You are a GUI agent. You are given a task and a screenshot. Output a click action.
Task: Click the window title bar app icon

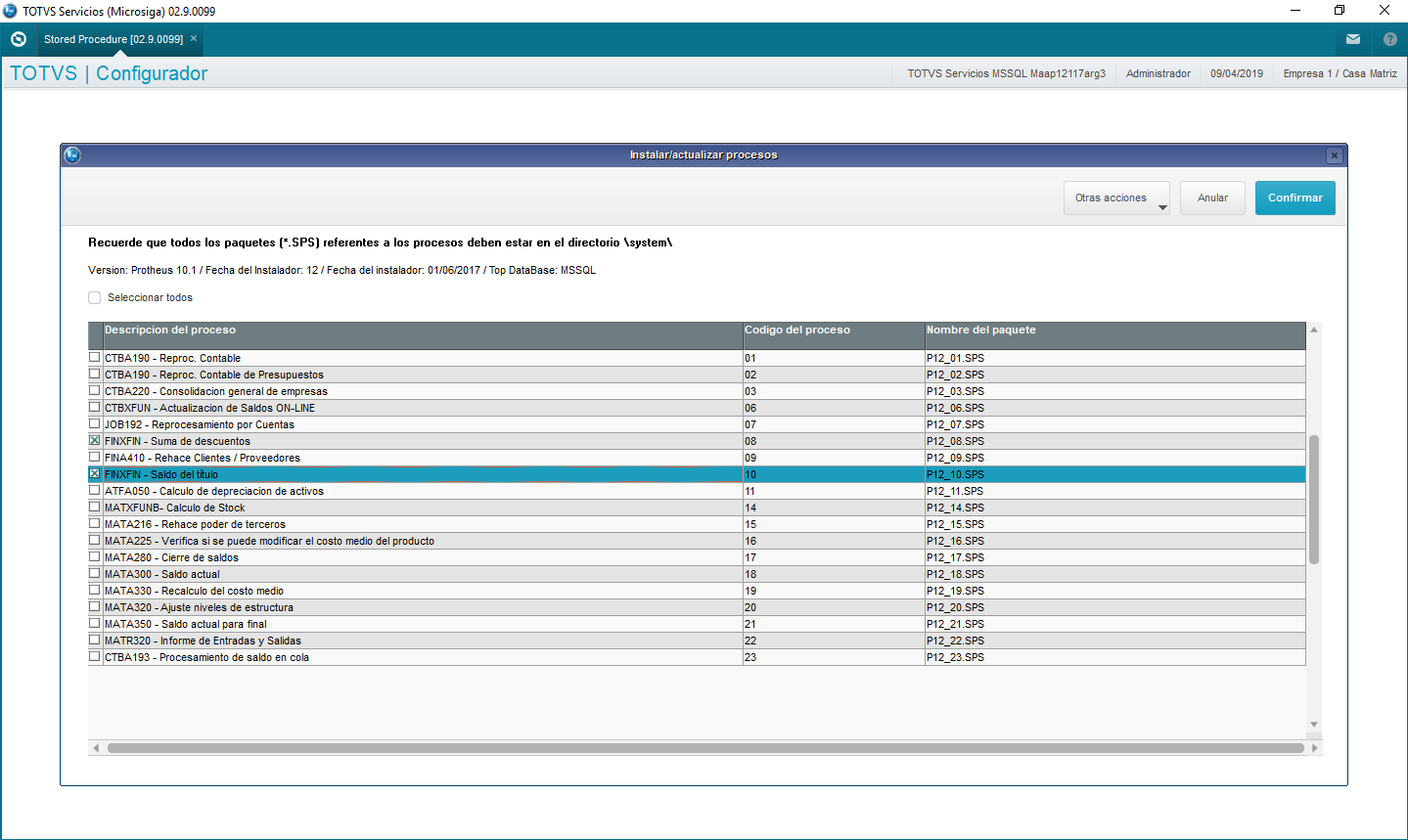coord(11,11)
